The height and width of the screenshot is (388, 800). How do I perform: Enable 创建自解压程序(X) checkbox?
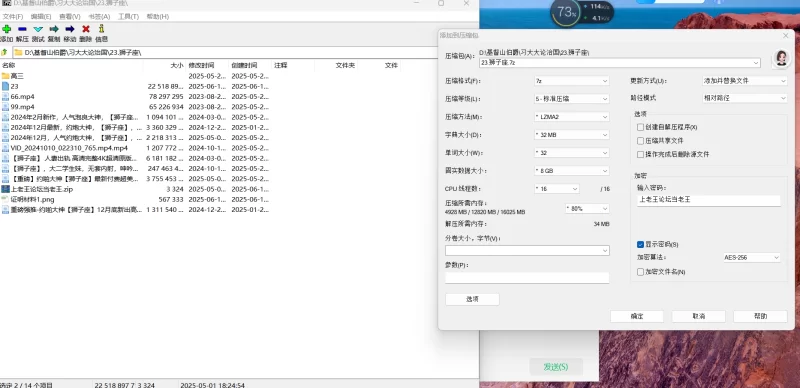640,127
